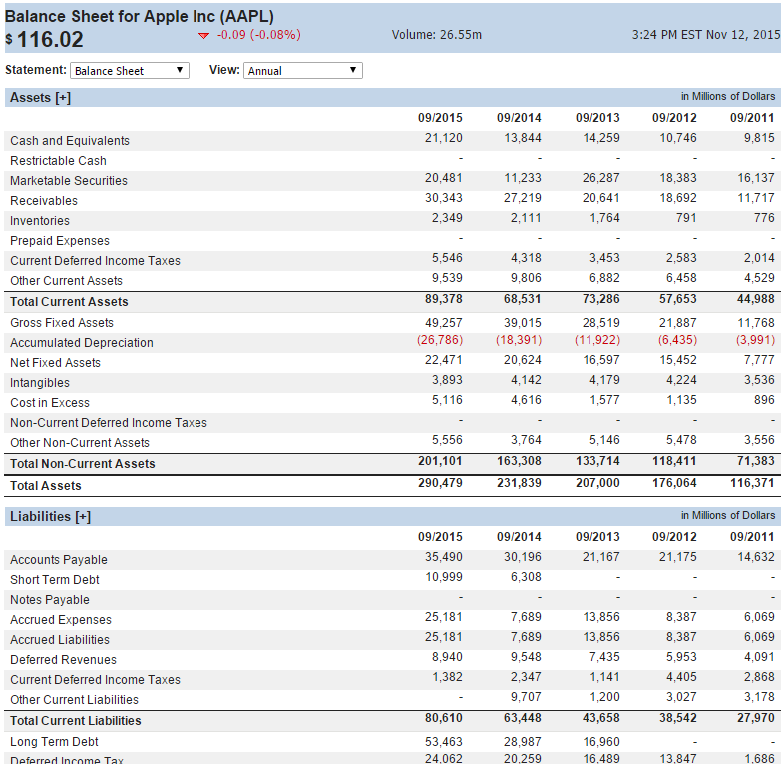The height and width of the screenshot is (764, 782).
Task: Select the Intangibles row label
Action: tap(40, 382)
